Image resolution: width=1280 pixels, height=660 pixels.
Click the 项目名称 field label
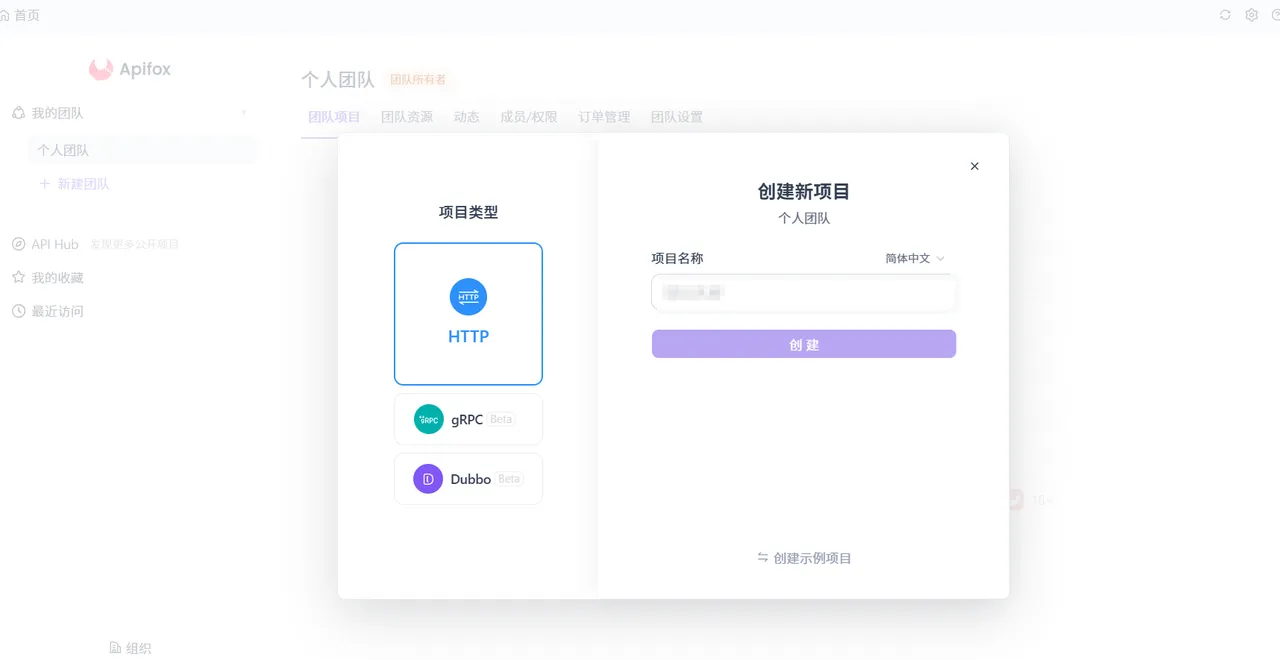(677, 258)
